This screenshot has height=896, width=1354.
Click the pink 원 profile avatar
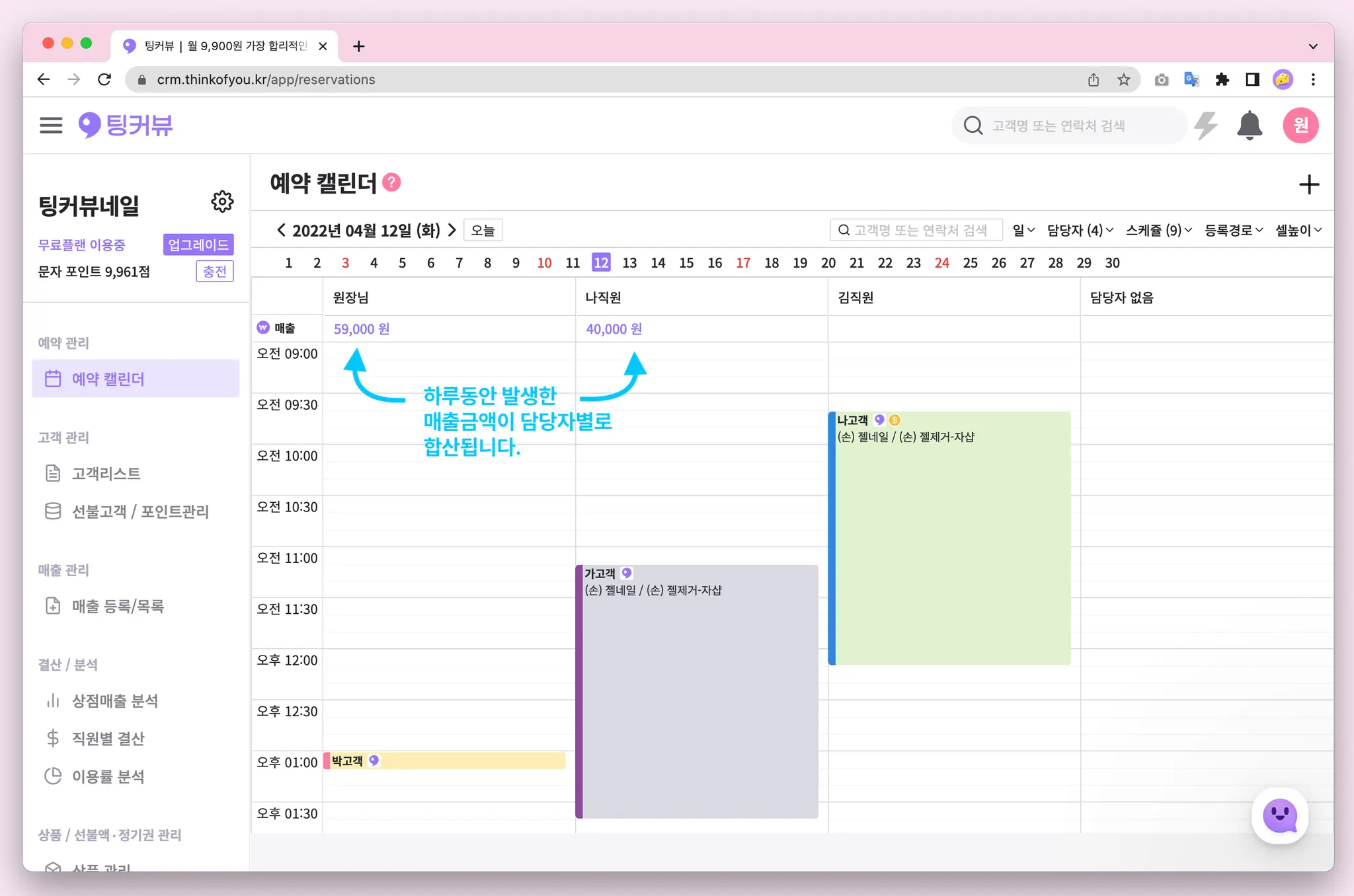coord(1300,126)
